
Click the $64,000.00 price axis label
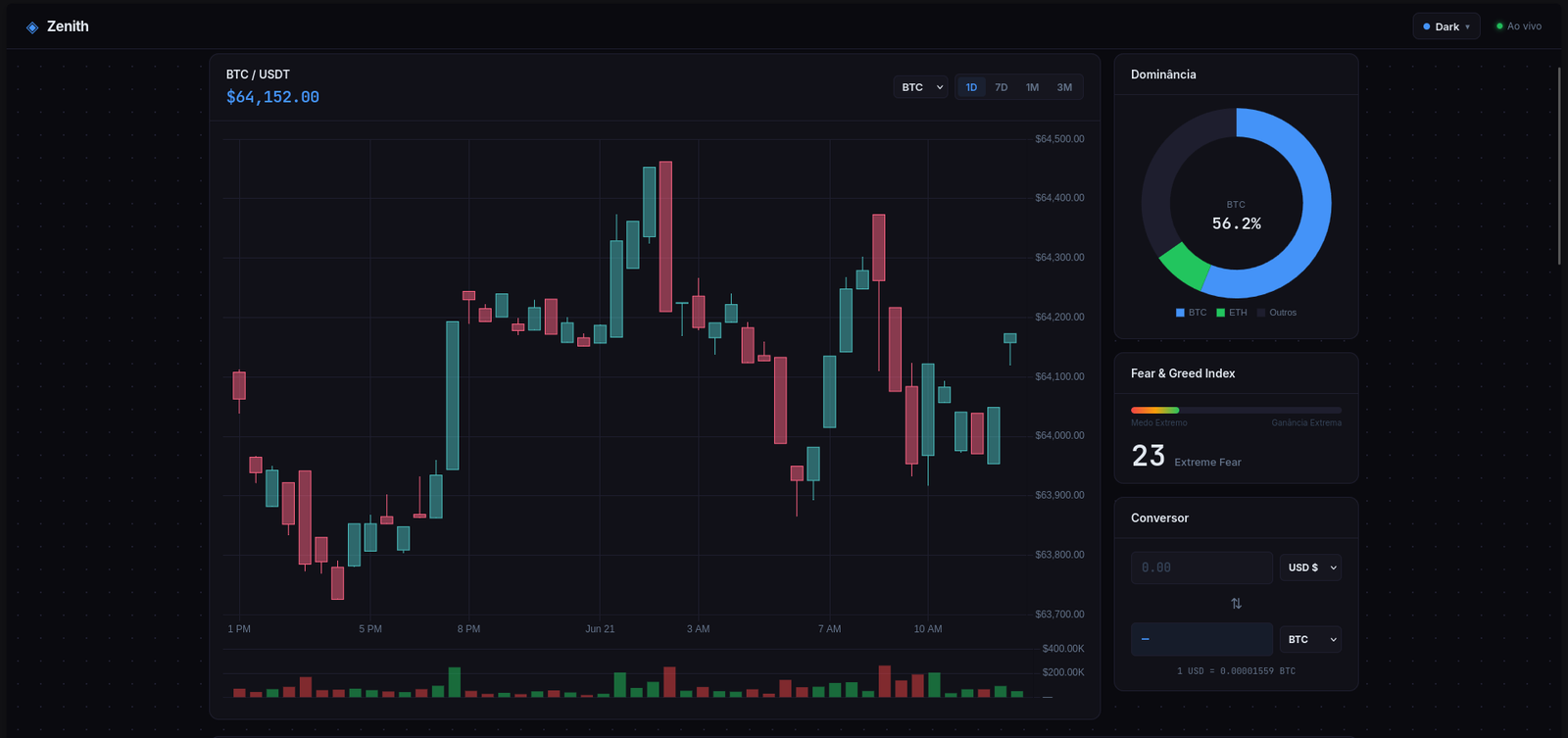[x=1059, y=436]
